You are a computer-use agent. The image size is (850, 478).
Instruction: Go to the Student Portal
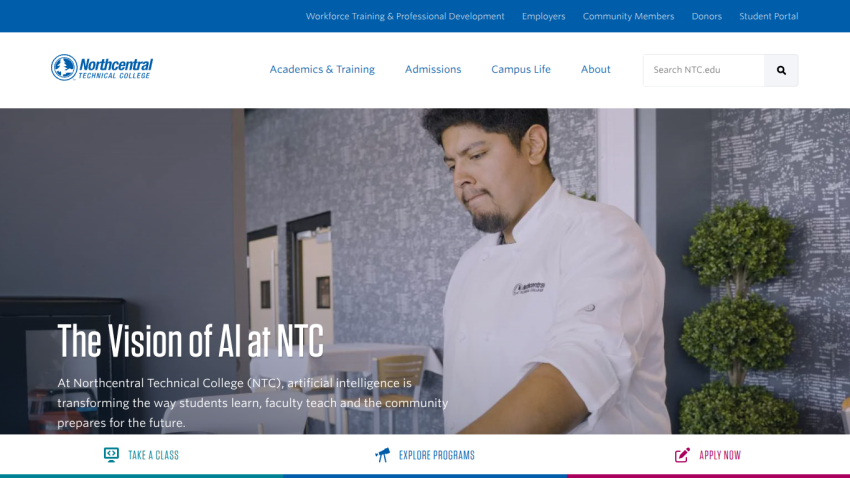point(769,16)
